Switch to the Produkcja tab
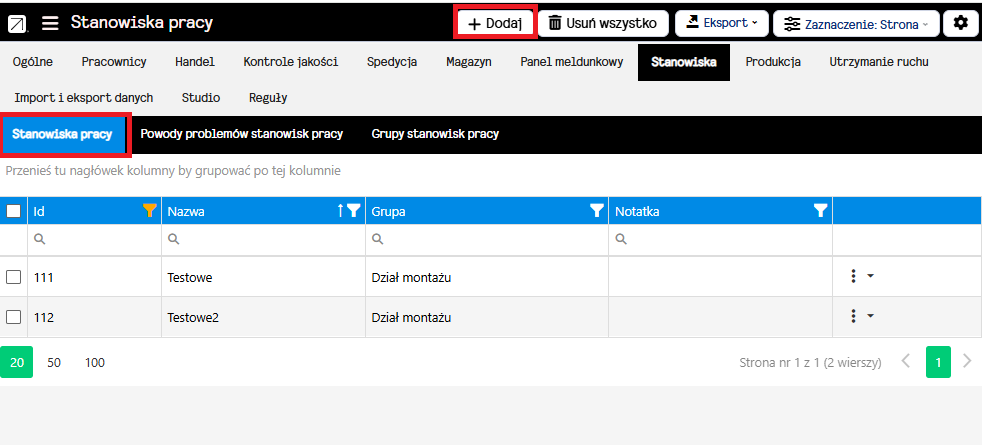 click(772, 62)
